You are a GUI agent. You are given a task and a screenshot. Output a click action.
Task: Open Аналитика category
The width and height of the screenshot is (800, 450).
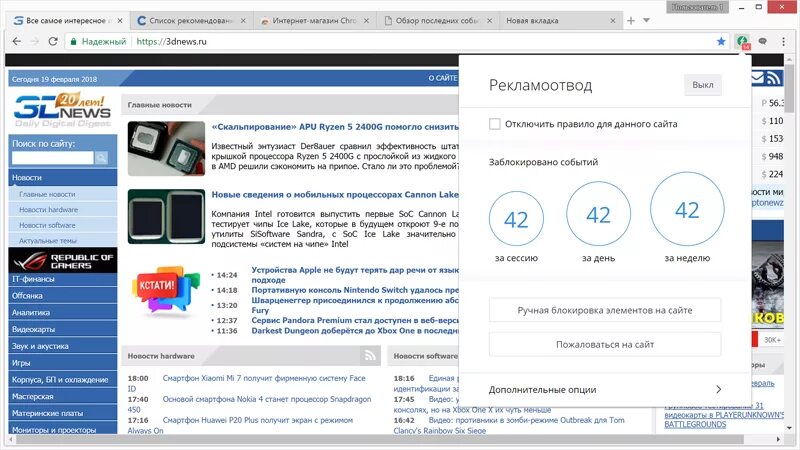click(x=62, y=312)
